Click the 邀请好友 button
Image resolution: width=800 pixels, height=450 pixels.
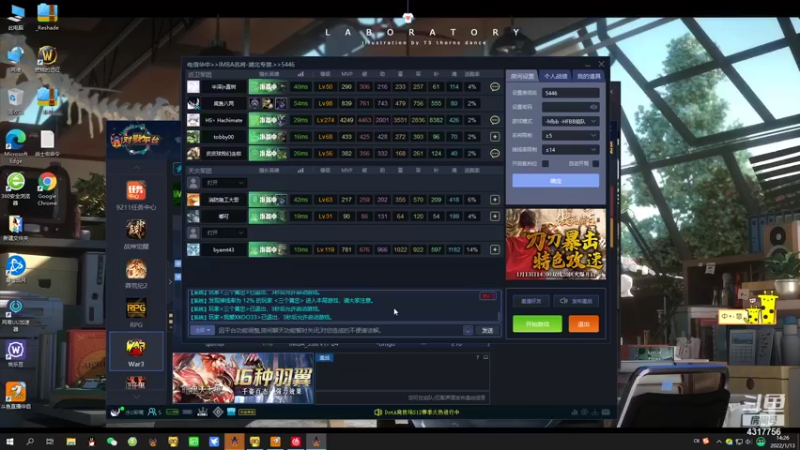[x=531, y=301]
